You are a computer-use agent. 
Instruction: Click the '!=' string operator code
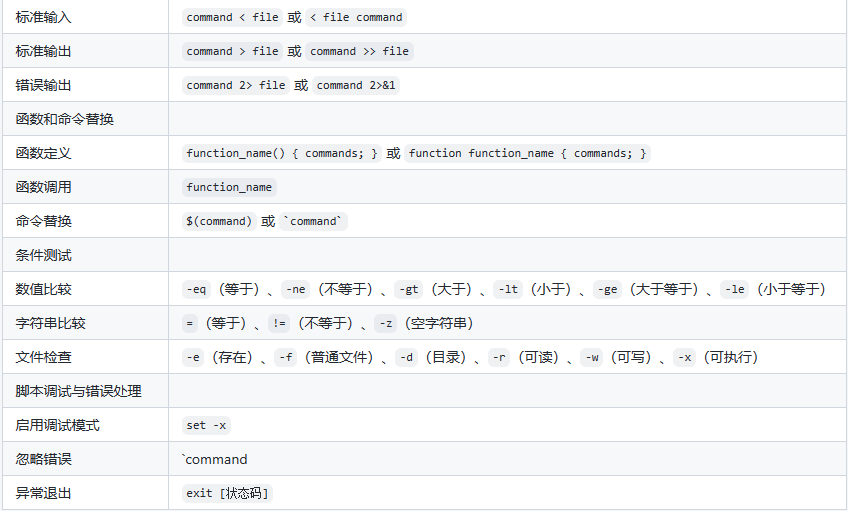(x=279, y=324)
